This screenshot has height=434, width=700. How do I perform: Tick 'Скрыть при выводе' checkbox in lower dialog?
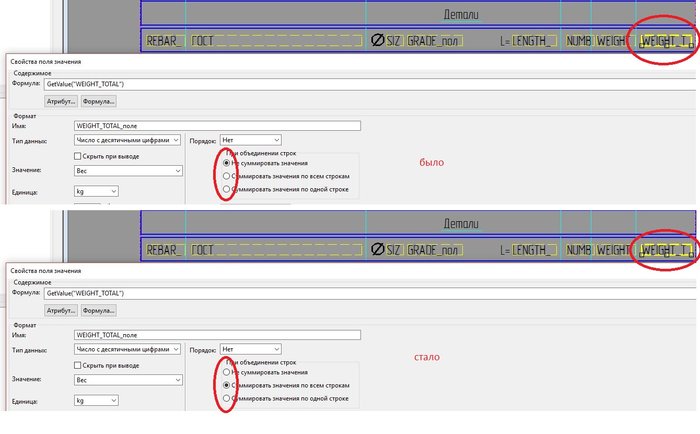tap(78, 365)
